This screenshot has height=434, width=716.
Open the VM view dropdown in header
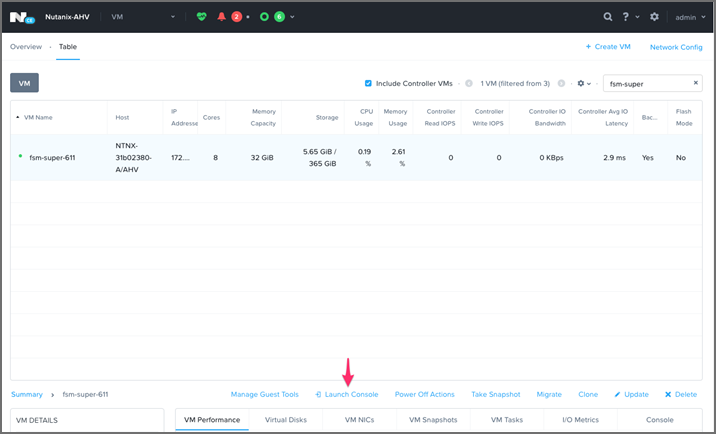point(143,17)
